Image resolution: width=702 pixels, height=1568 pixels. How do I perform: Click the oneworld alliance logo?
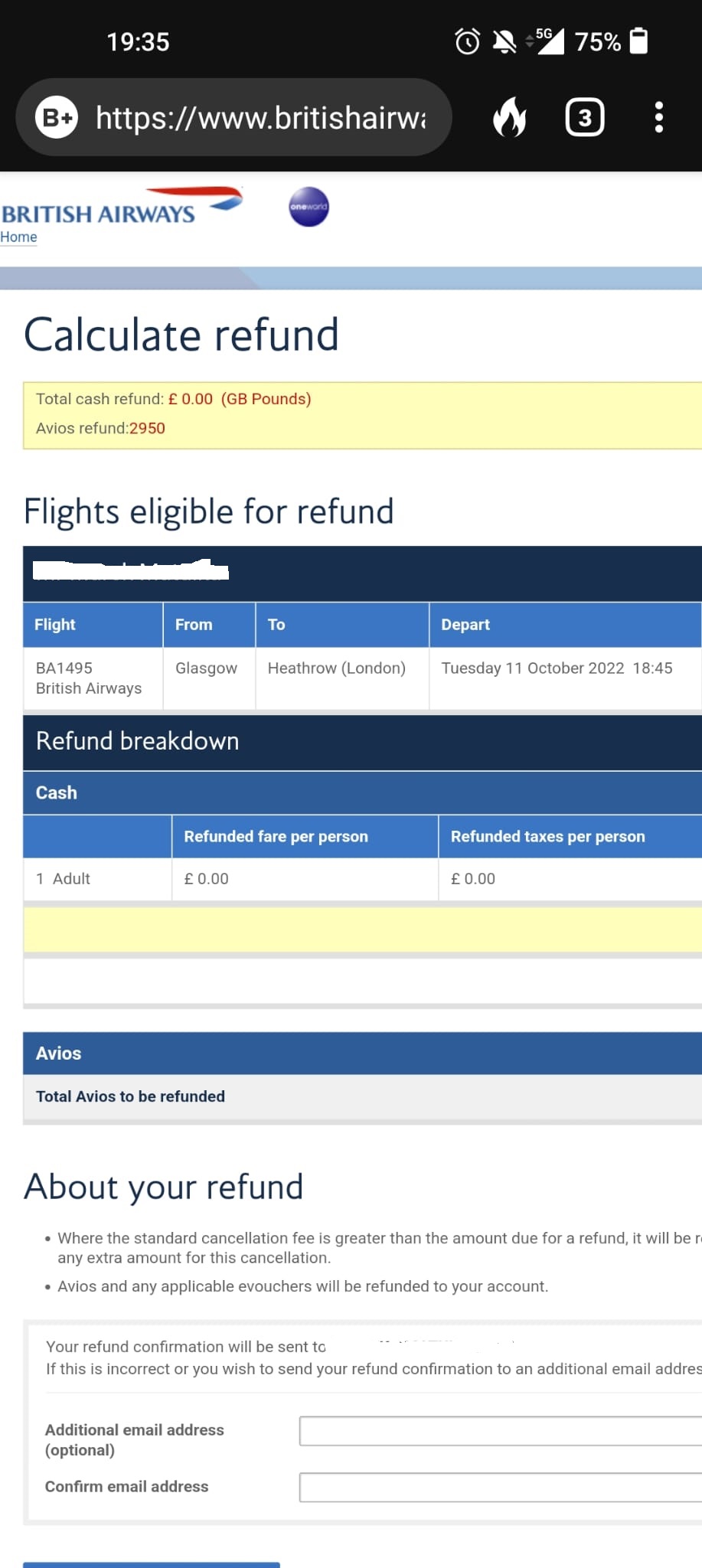pos(309,207)
